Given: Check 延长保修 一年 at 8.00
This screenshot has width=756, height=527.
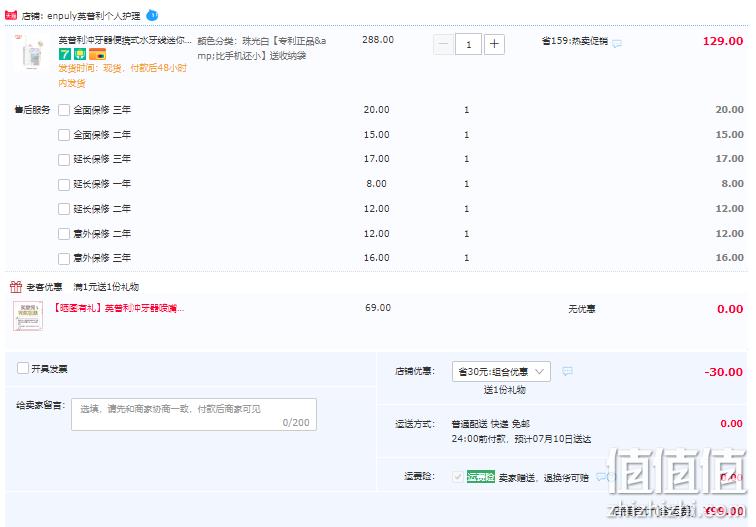Looking at the screenshot, I should (x=64, y=184).
